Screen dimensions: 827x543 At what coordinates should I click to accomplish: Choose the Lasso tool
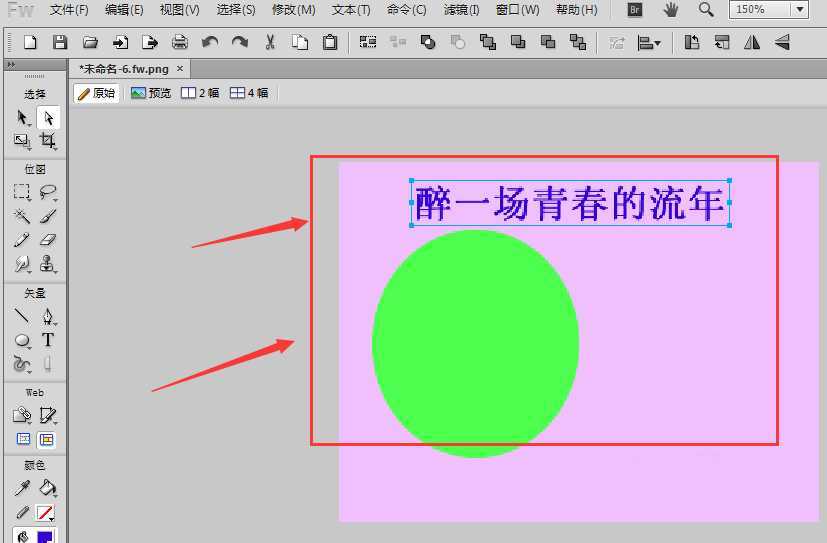coord(47,191)
